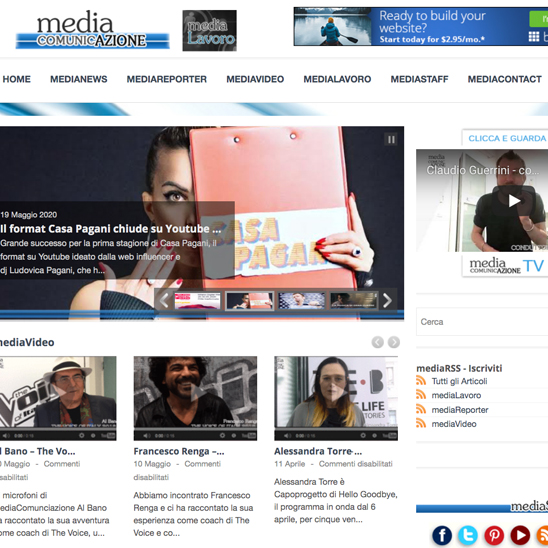Click the '19 Maggio 2020' date
Screen dimensions: 548x548
pos(29,215)
